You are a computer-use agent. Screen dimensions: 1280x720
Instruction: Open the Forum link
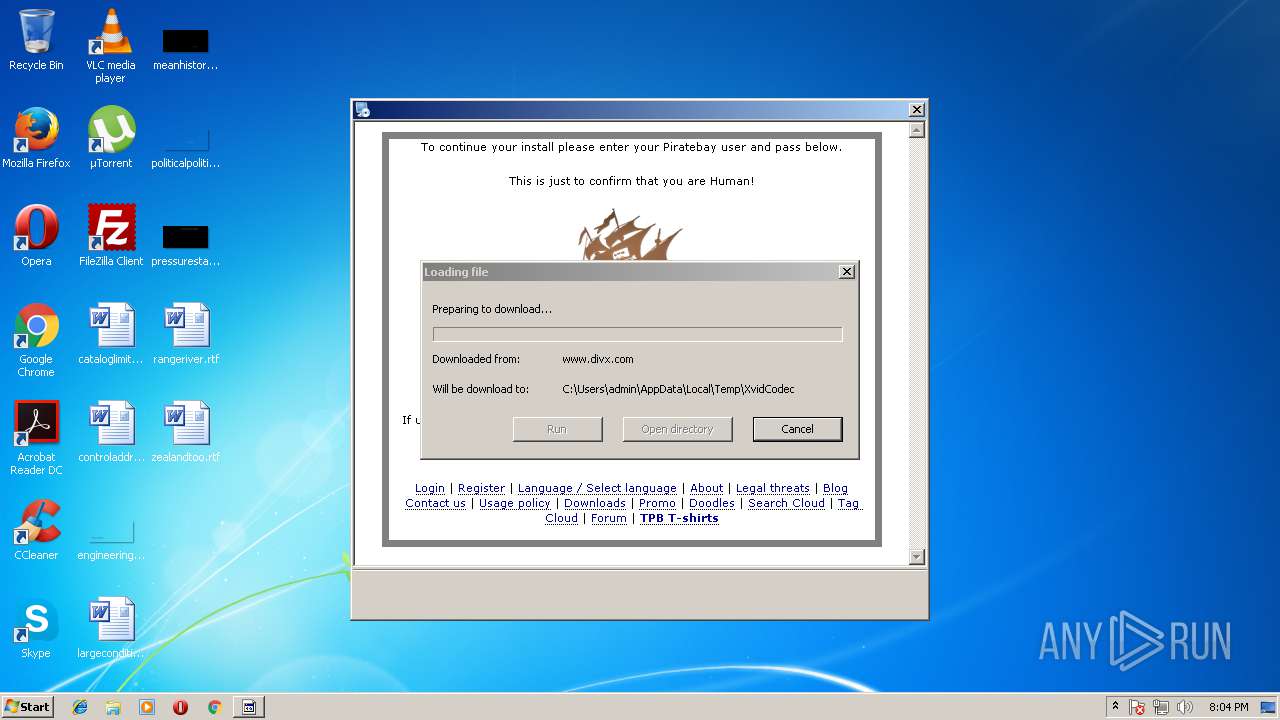608,519
